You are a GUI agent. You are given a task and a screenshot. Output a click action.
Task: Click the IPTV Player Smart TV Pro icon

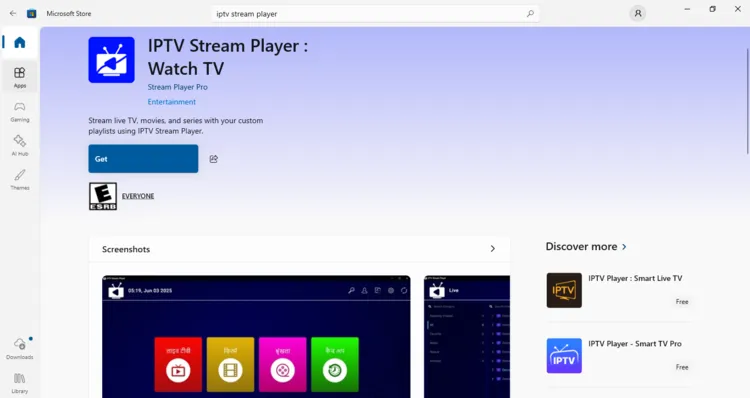[x=564, y=356]
